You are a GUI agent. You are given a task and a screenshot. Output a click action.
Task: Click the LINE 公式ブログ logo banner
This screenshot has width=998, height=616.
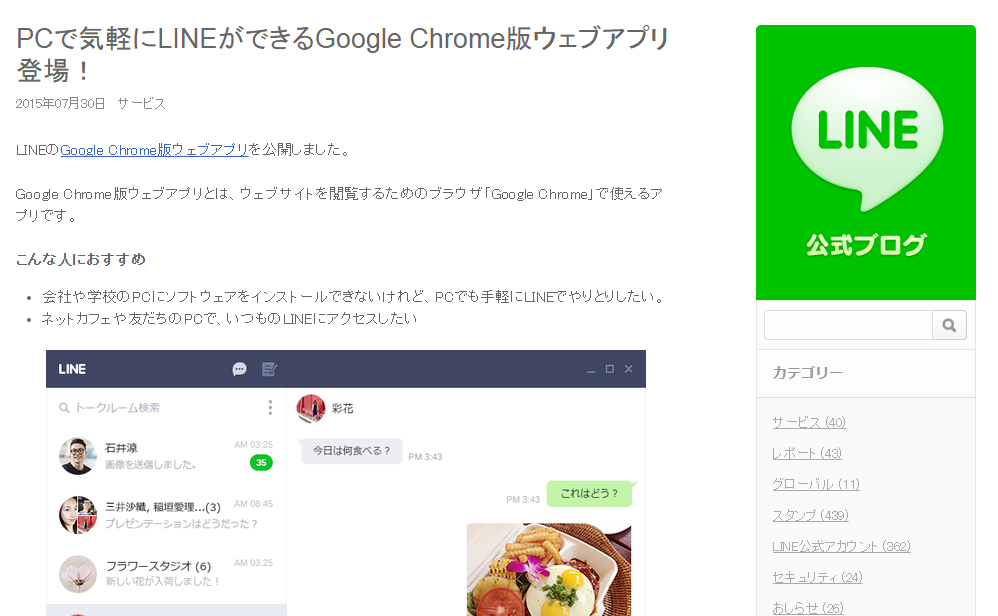coord(866,162)
